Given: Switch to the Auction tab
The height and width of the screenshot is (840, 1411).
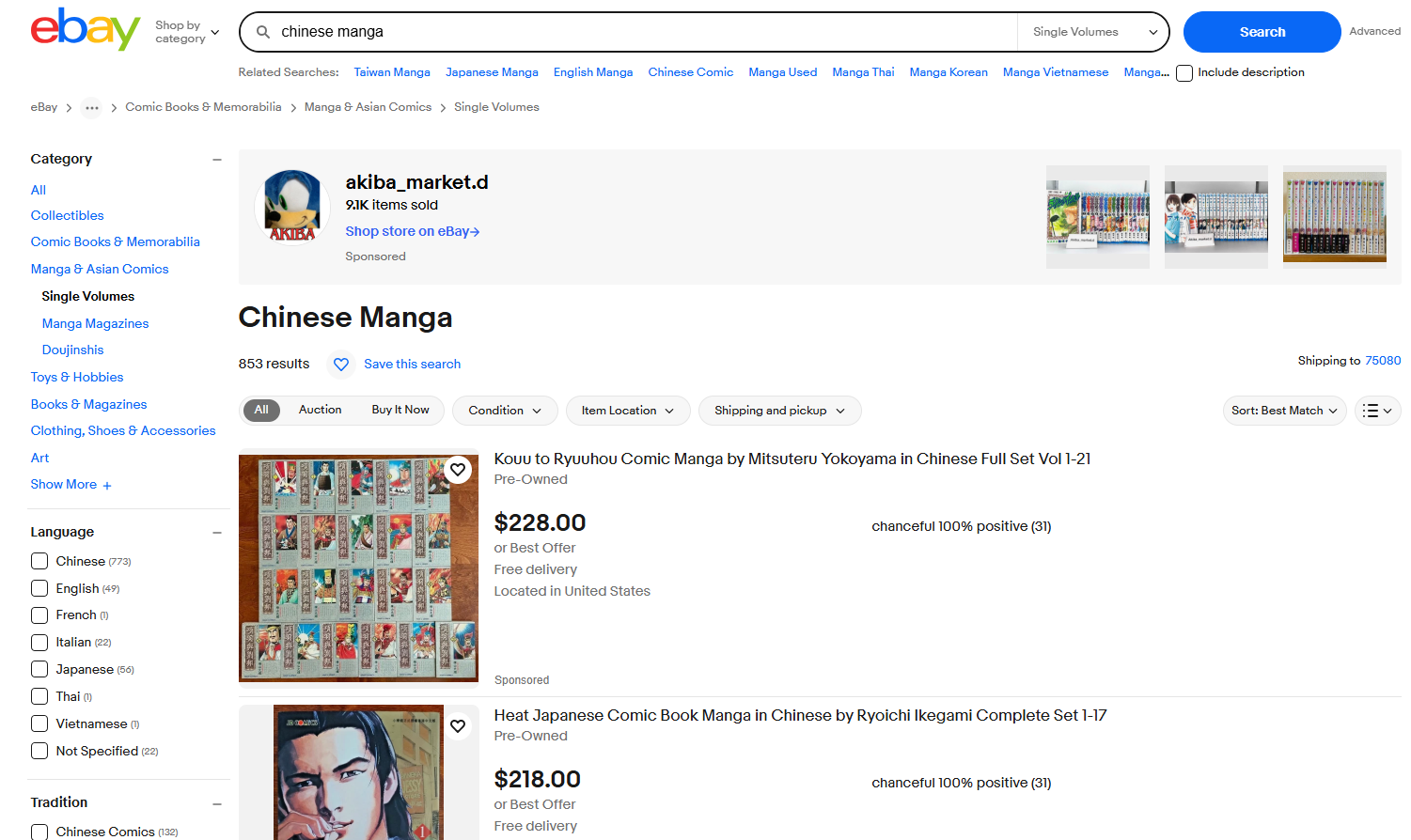Looking at the screenshot, I should 321,410.
